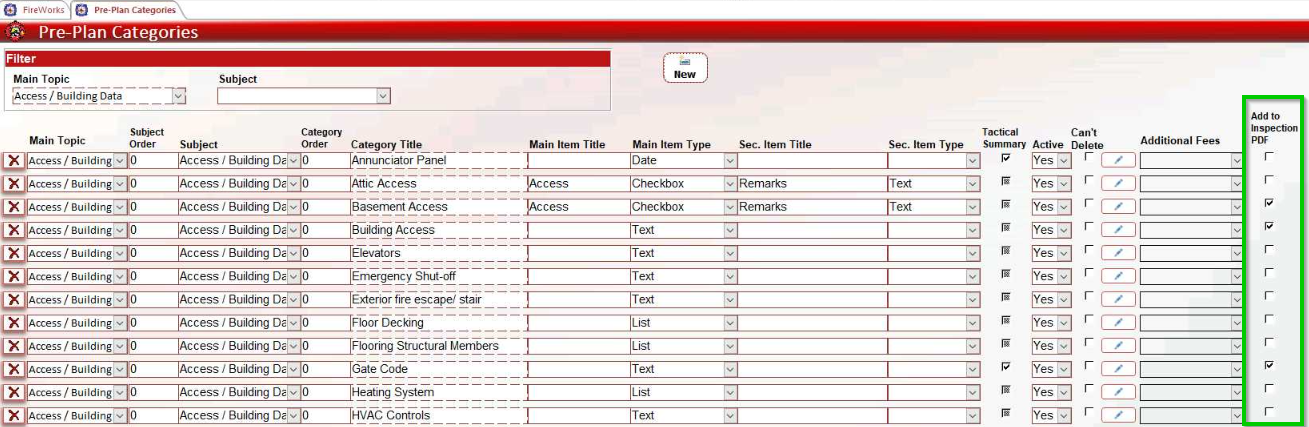The image size is (1309, 427).
Task: Remove the Gate Code category row
Action: tap(14, 369)
